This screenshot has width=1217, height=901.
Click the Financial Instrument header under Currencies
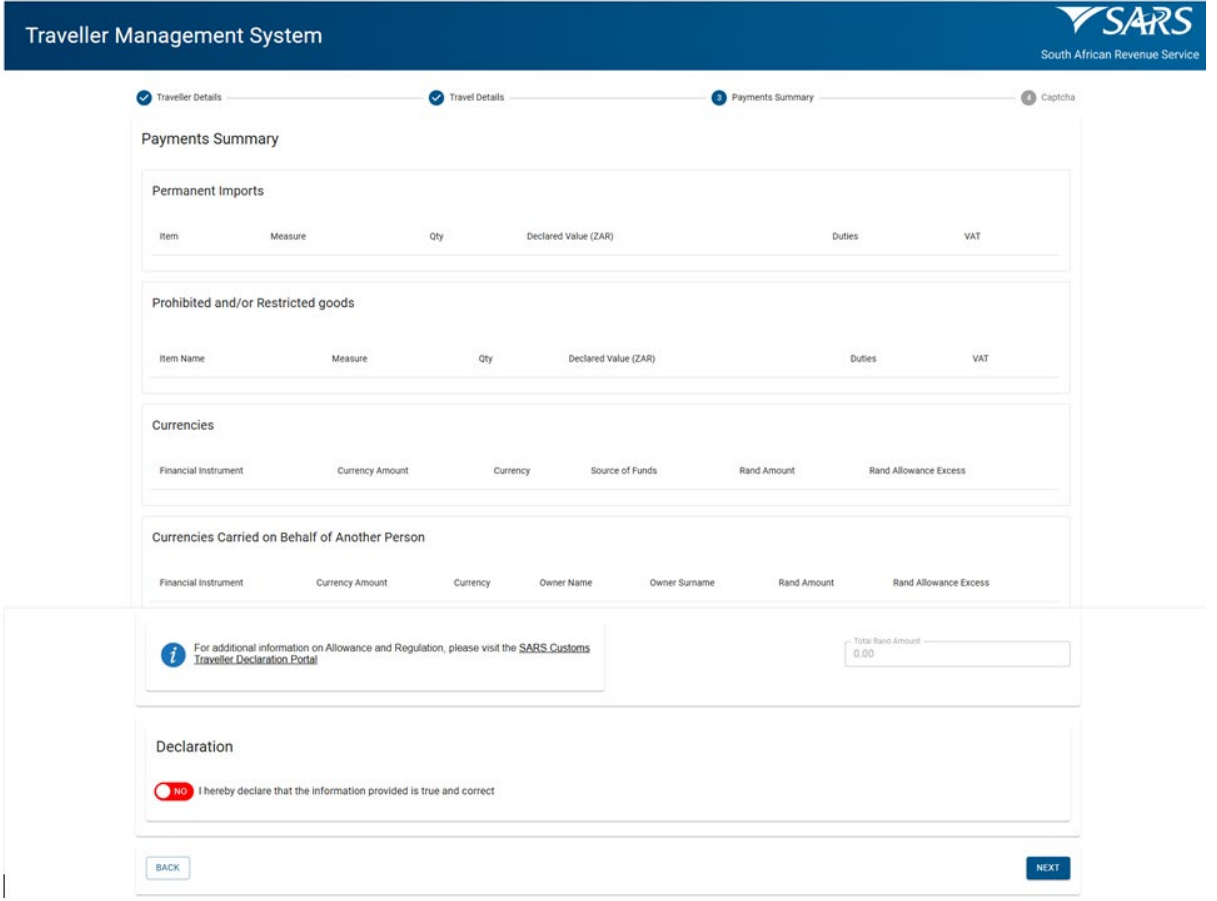click(201, 471)
